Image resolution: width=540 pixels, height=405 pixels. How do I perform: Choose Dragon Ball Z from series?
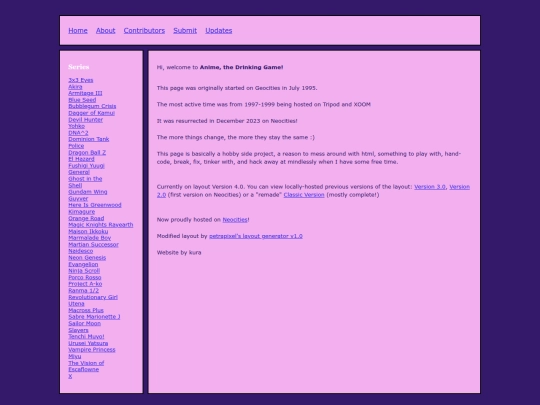pyautogui.click(x=87, y=152)
